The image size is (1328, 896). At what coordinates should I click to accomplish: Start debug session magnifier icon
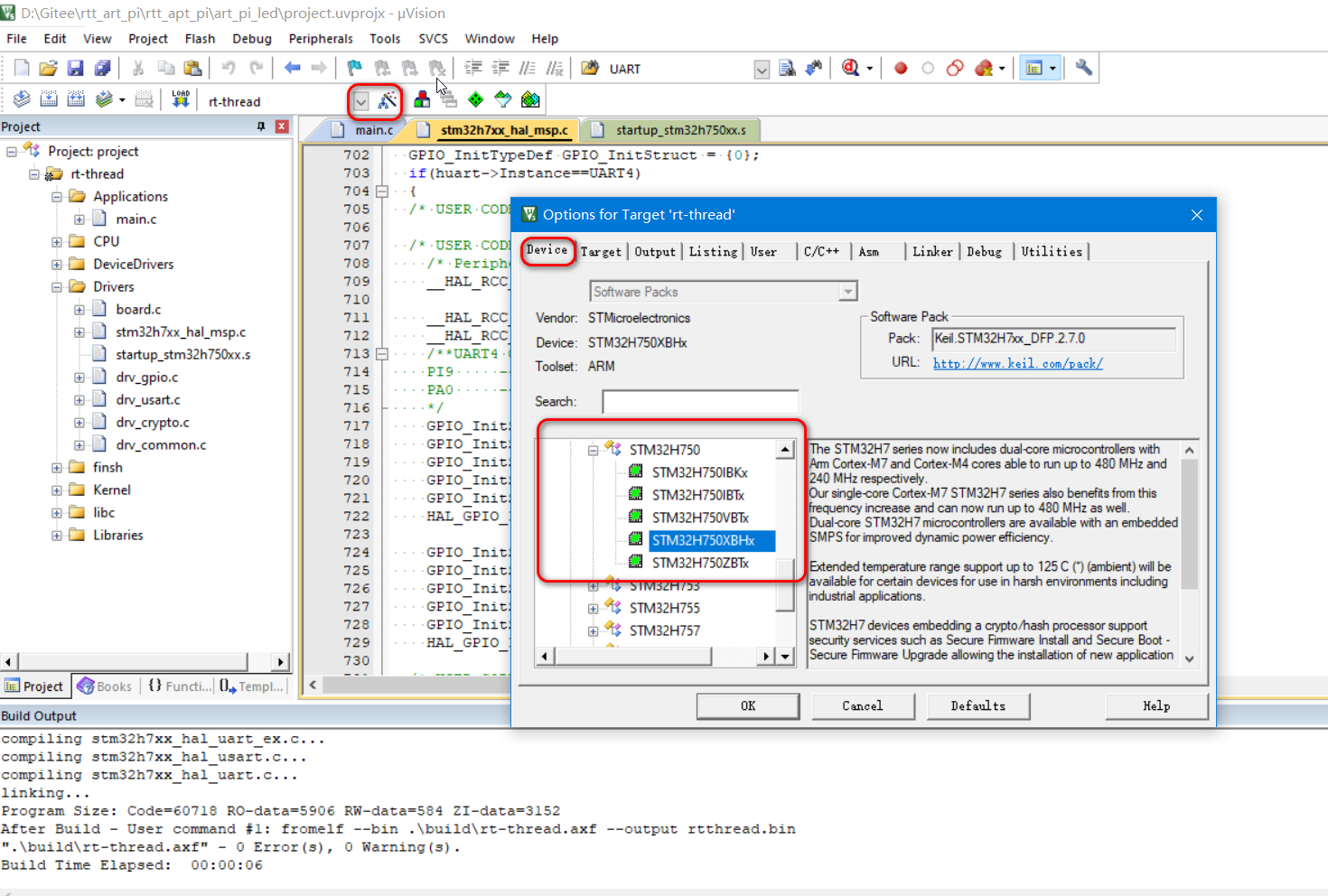point(851,68)
